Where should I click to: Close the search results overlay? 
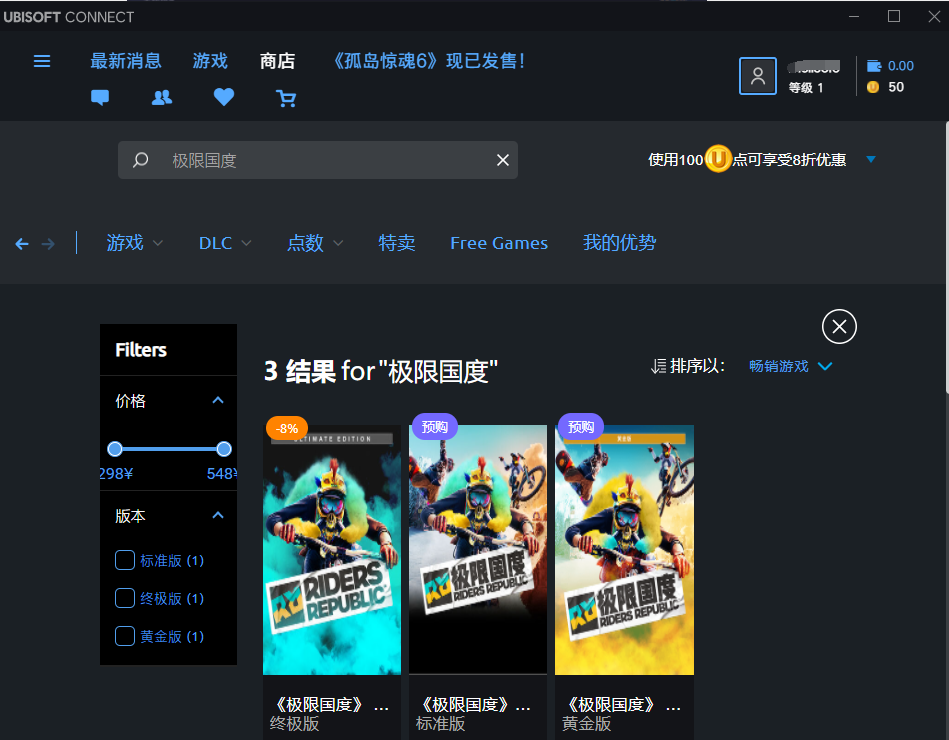click(839, 327)
